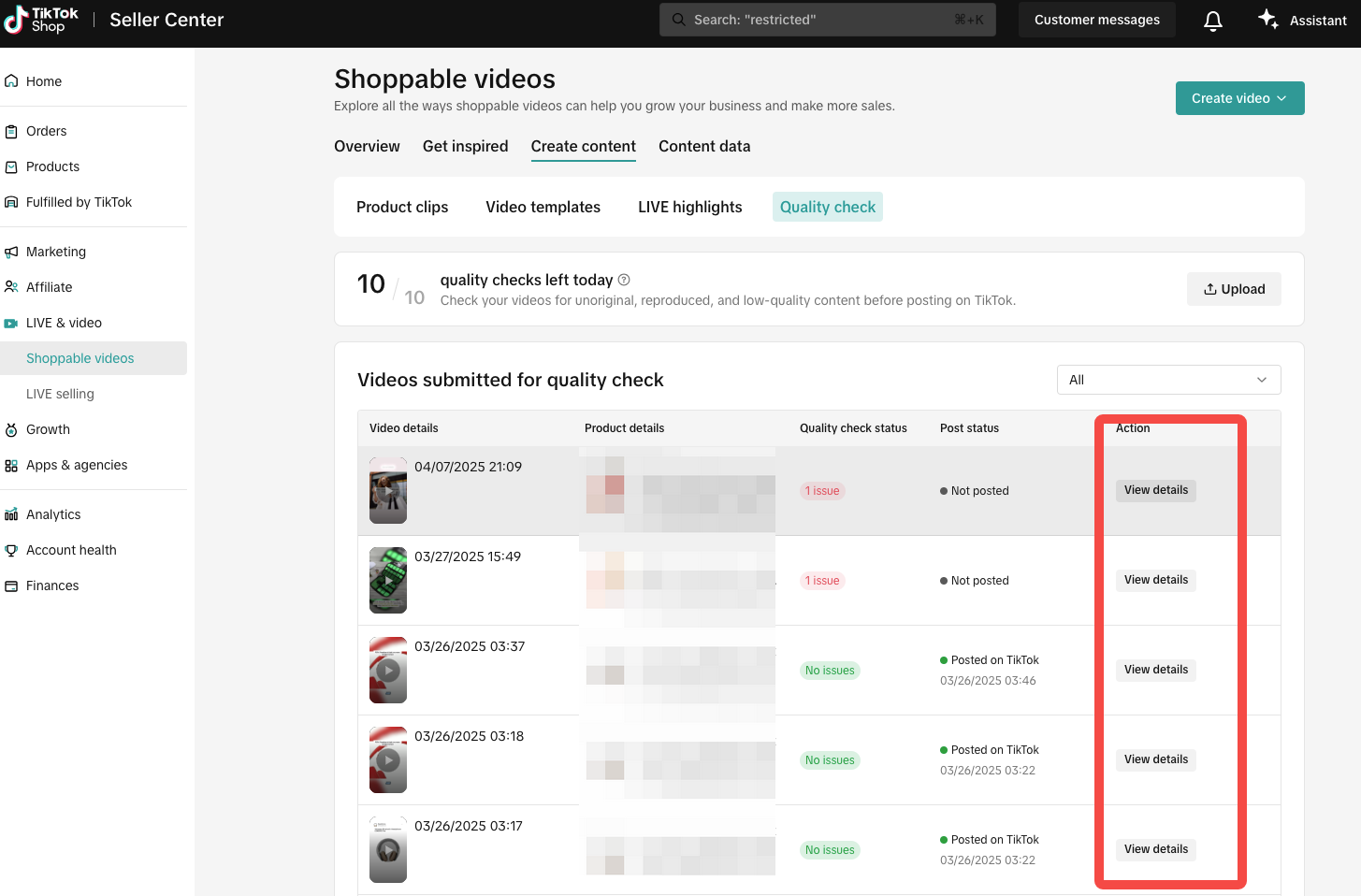1361x896 pixels.
Task: Open the Assistant sparkle icon
Action: coord(1267,20)
